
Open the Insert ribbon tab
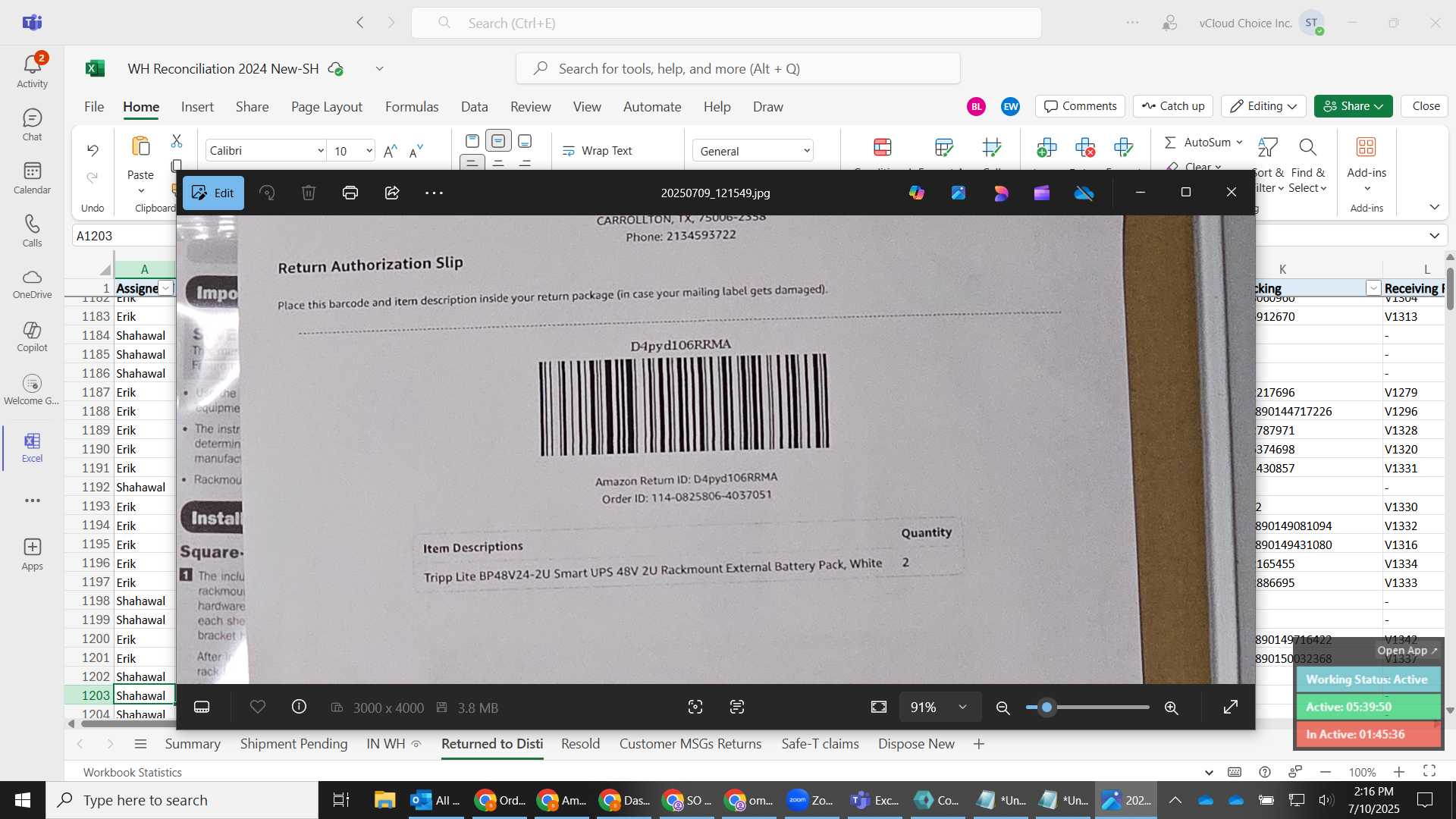(x=197, y=107)
